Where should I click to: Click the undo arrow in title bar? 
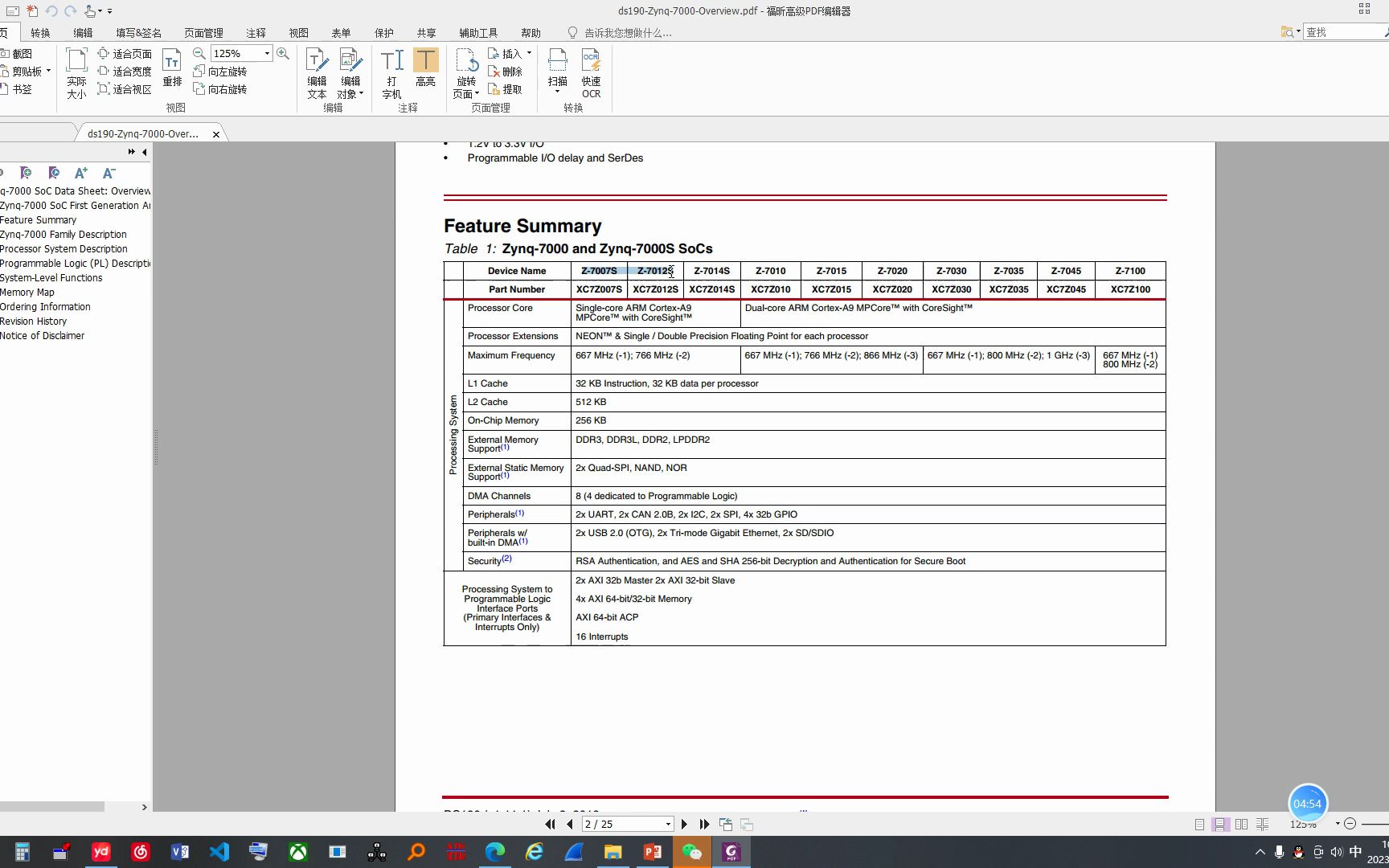pos(51,11)
